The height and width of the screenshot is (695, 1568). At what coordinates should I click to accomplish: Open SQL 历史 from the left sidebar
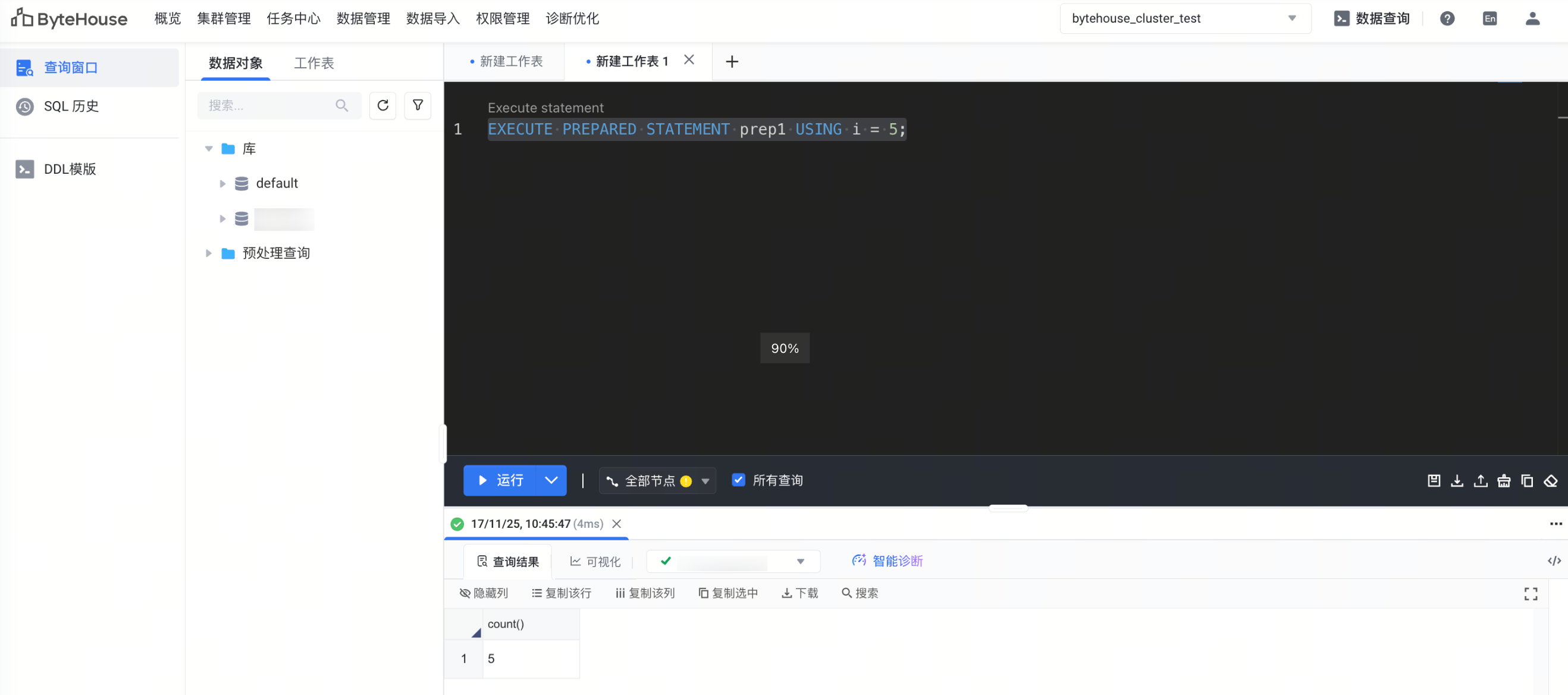pyautogui.click(x=70, y=106)
